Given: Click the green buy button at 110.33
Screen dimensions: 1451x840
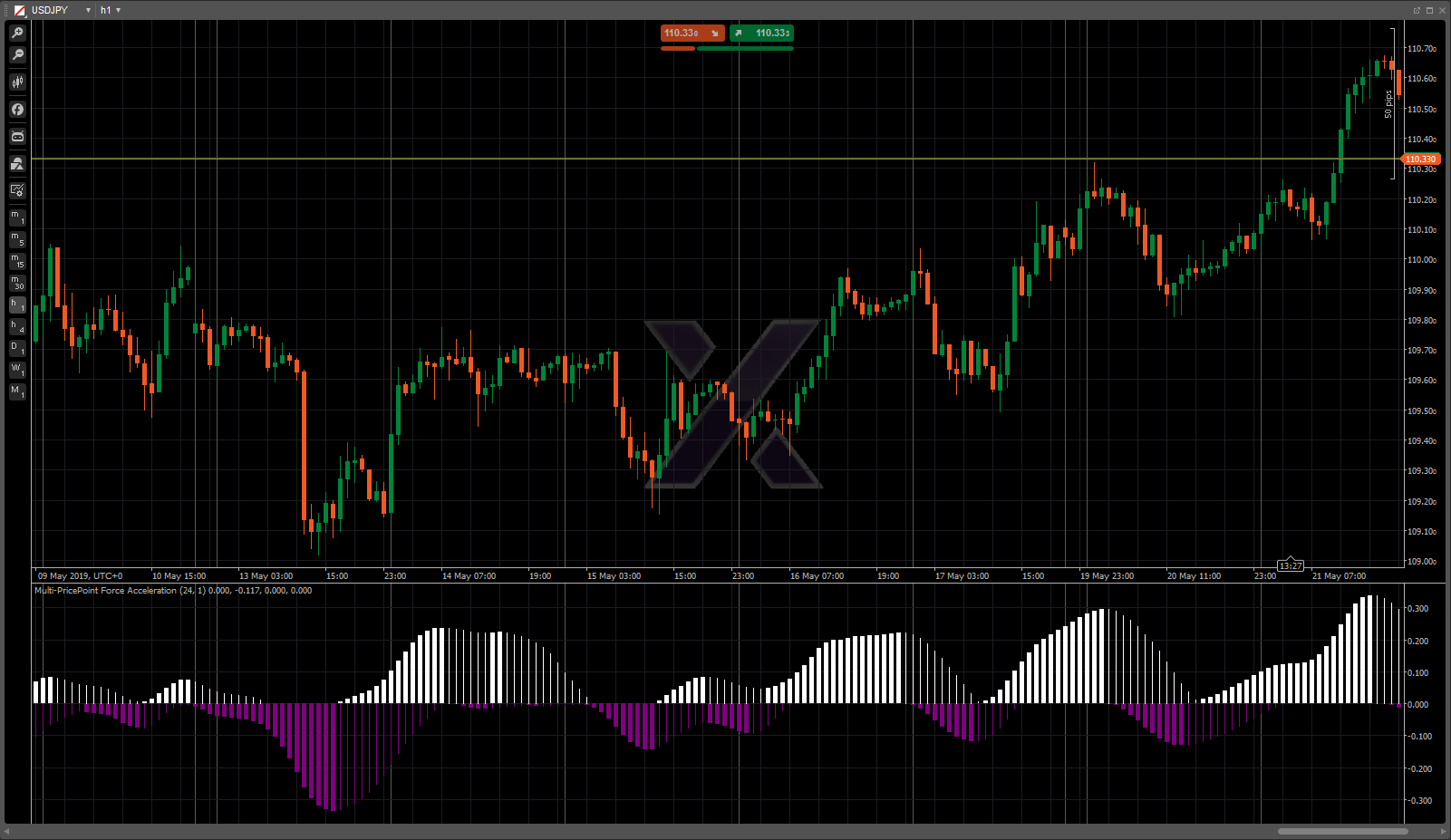Looking at the screenshot, I should coord(762,34).
